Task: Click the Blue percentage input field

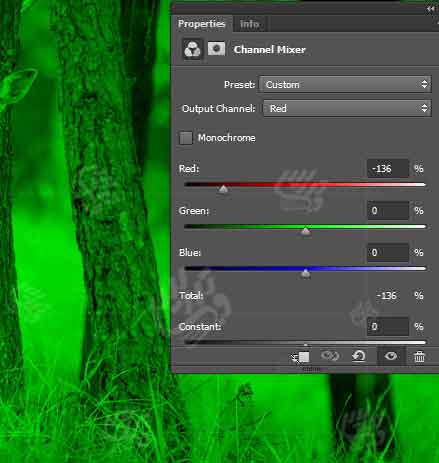Action: (x=388, y=253)
